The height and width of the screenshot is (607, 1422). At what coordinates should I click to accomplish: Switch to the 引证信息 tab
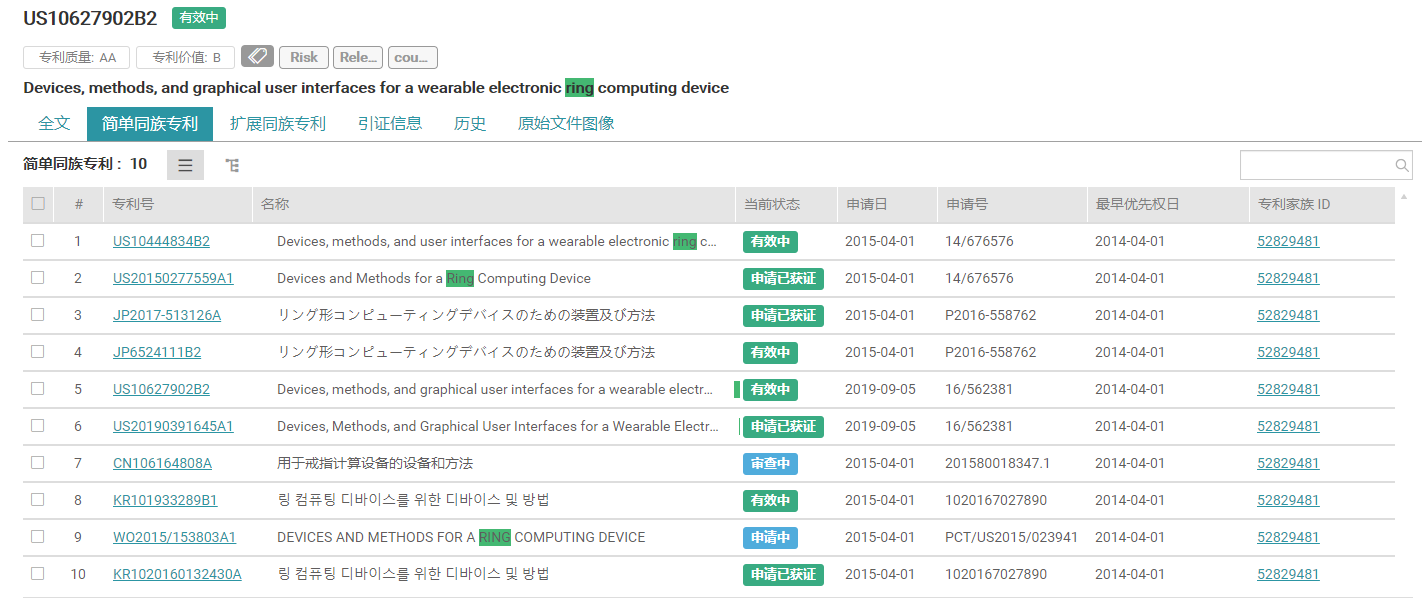coord(390,124)
